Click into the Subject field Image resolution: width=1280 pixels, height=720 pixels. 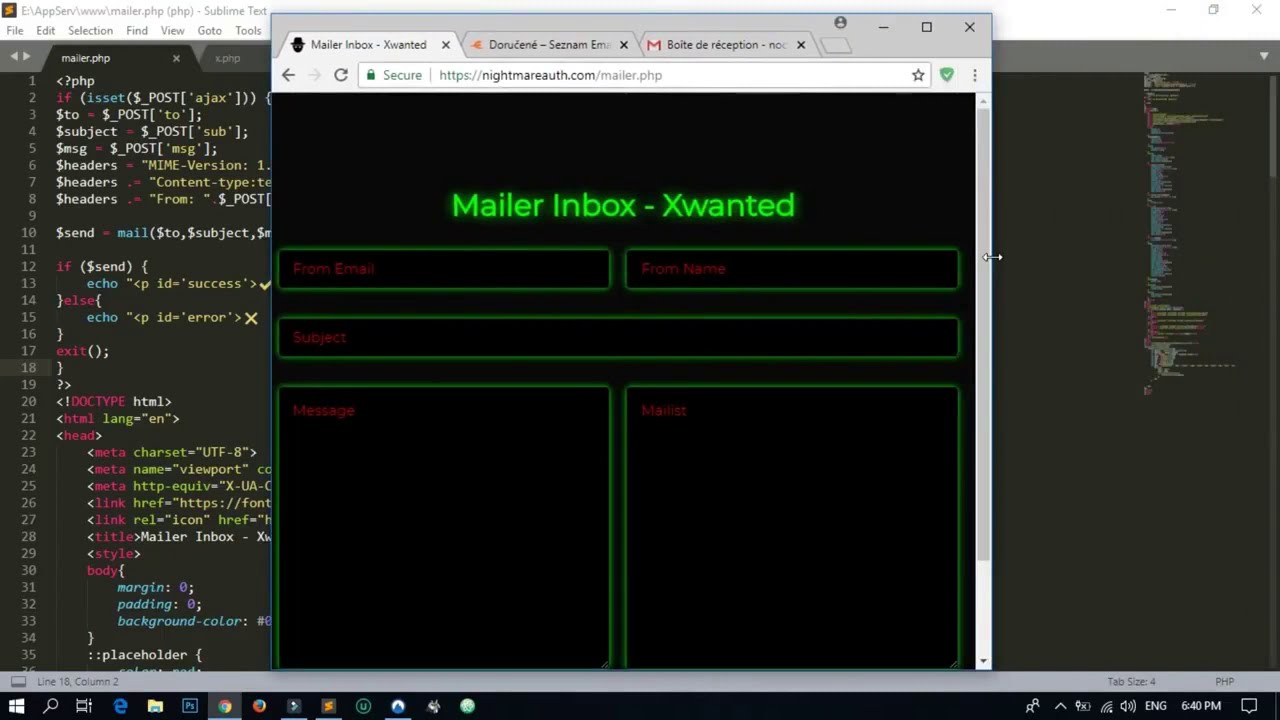618,337
